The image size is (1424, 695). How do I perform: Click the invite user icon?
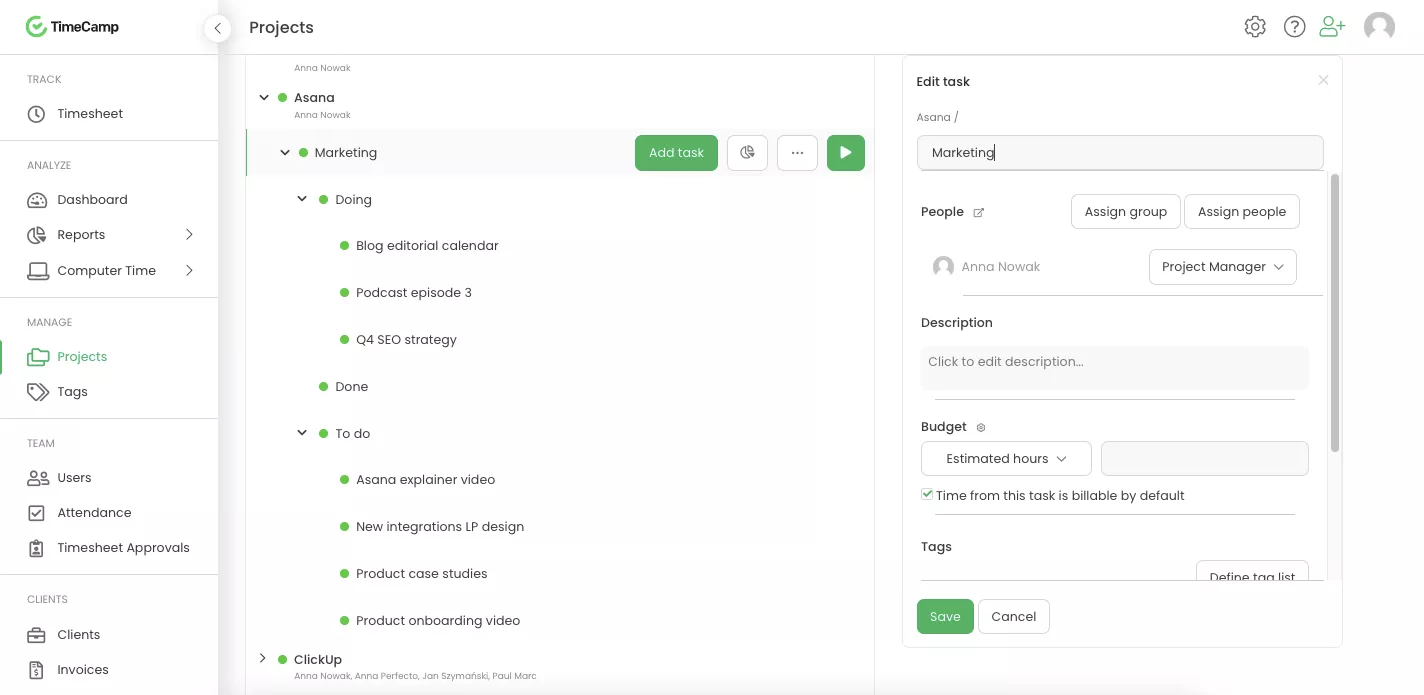[1332, 27]
